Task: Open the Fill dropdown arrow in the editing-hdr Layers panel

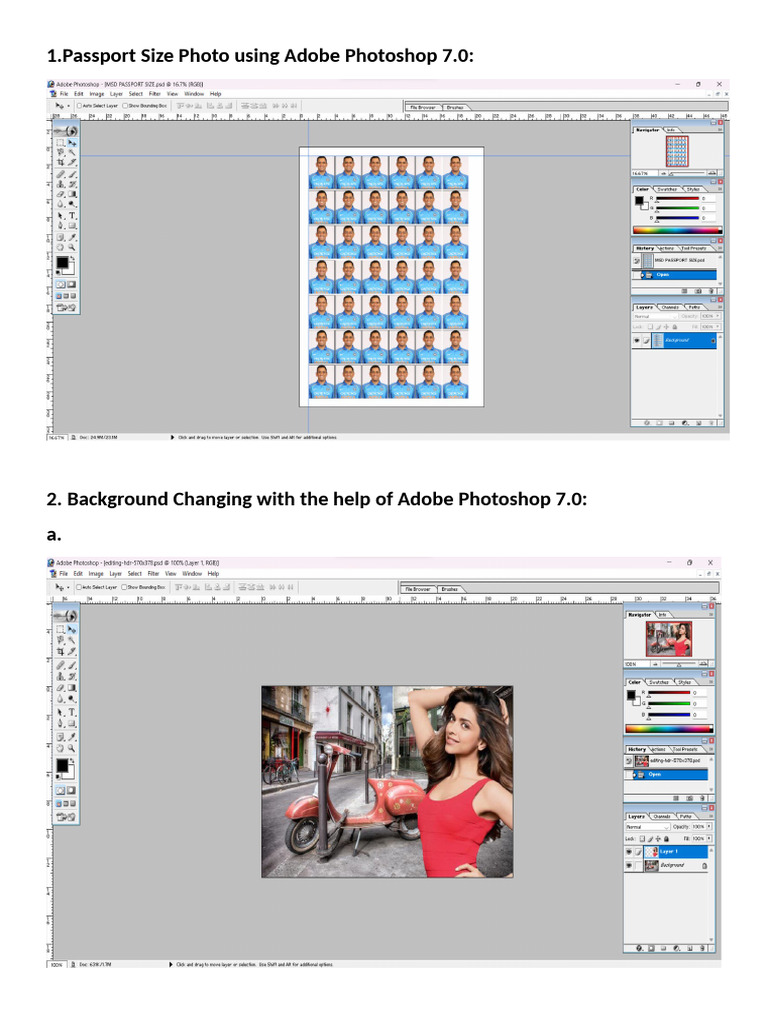Action: click(x=709, y=839)
